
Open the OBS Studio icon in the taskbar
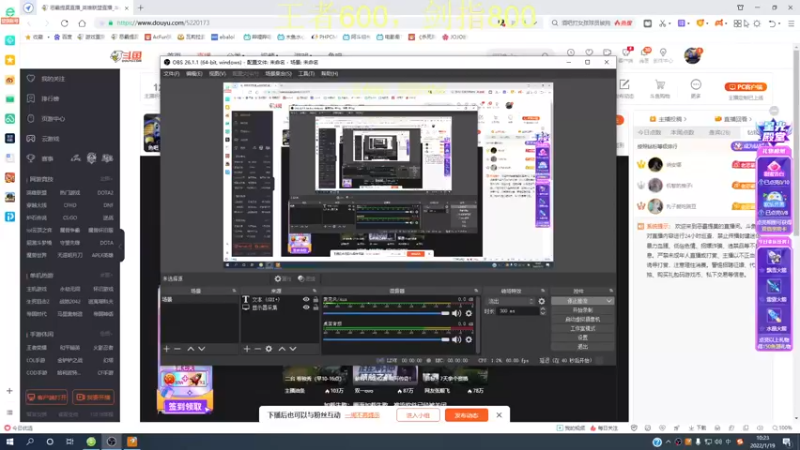coord(111,441)
